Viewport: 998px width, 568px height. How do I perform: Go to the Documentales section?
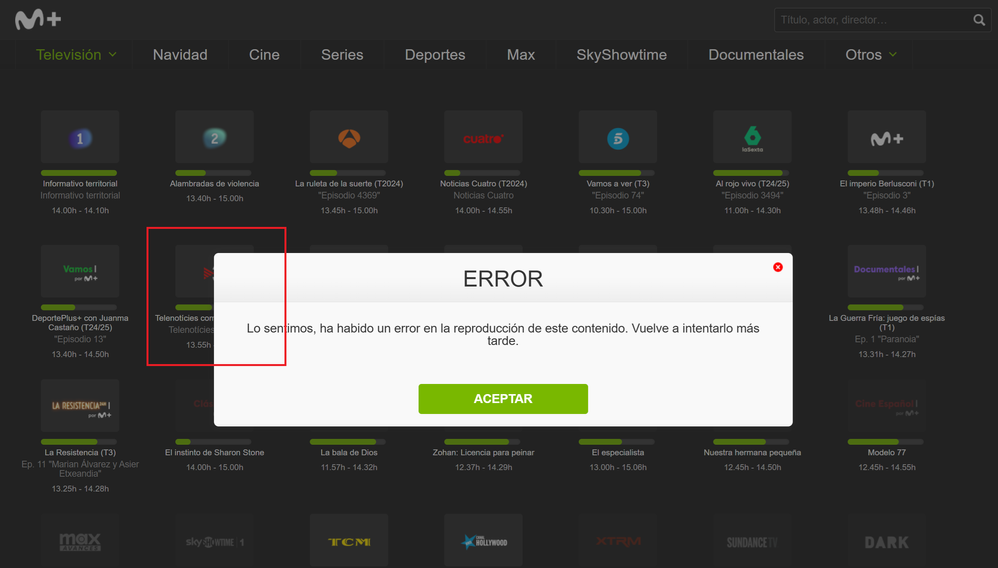tap(756, 55)
